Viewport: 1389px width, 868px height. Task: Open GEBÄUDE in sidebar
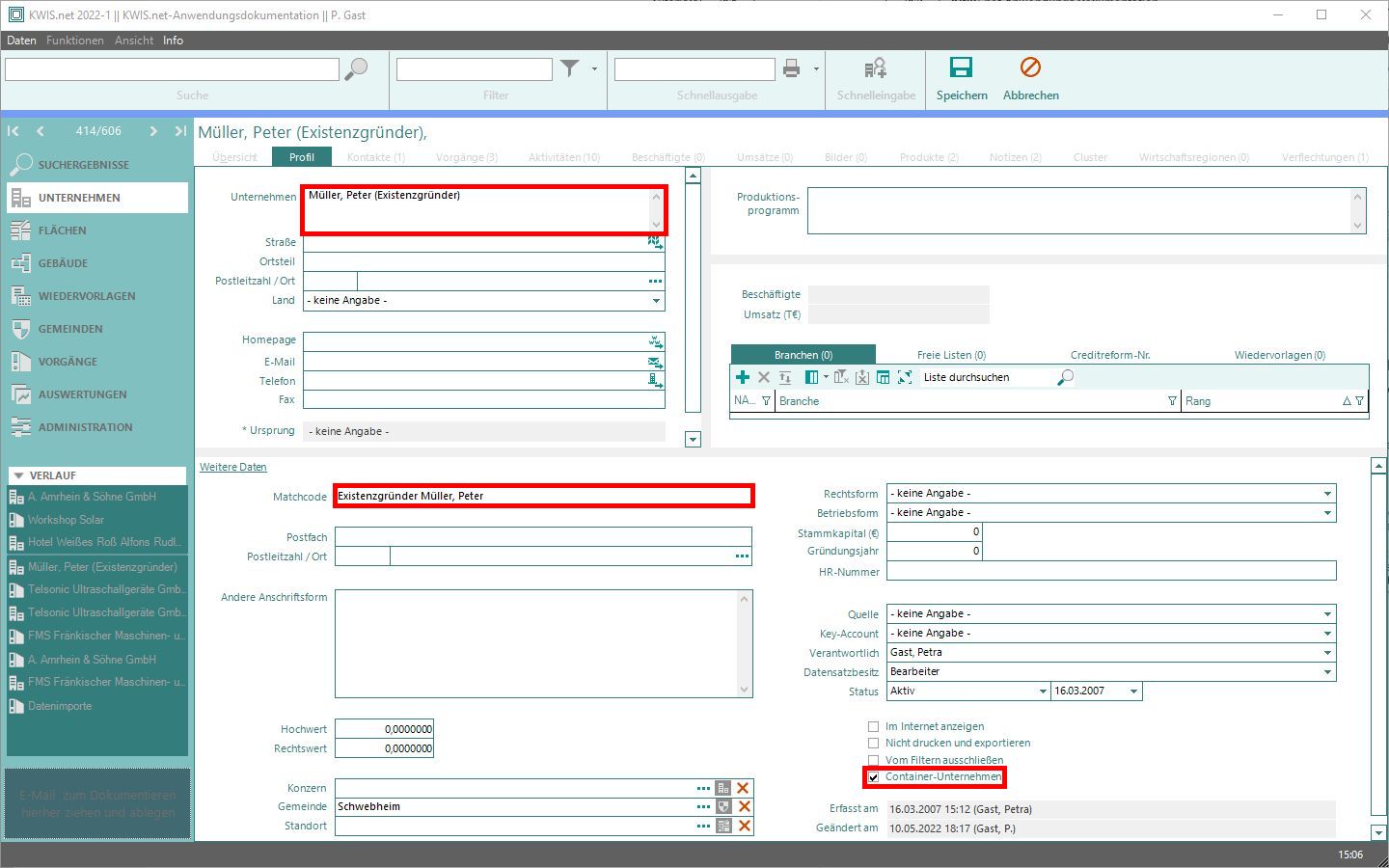(x=96, y=263)
